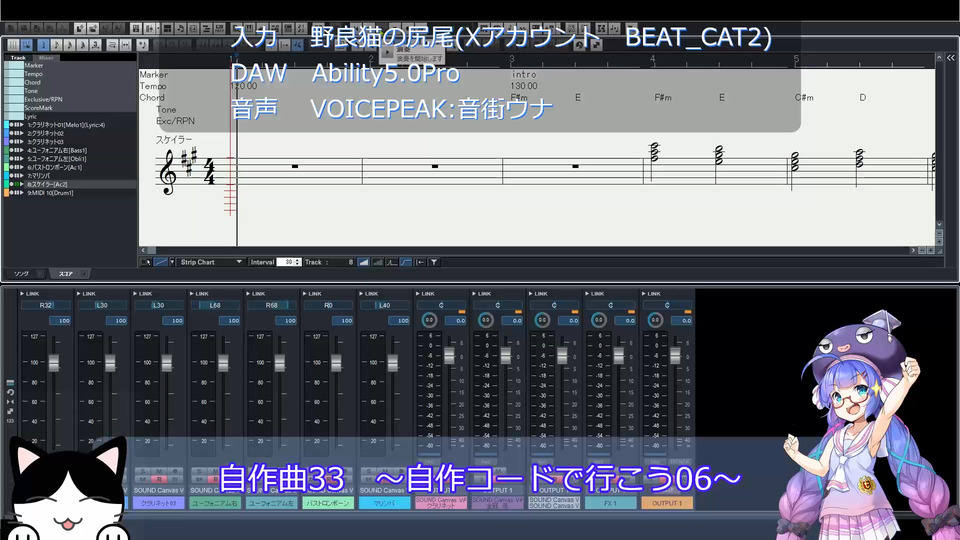Open the score editor icon with note symbol

[x=181, y=28]
